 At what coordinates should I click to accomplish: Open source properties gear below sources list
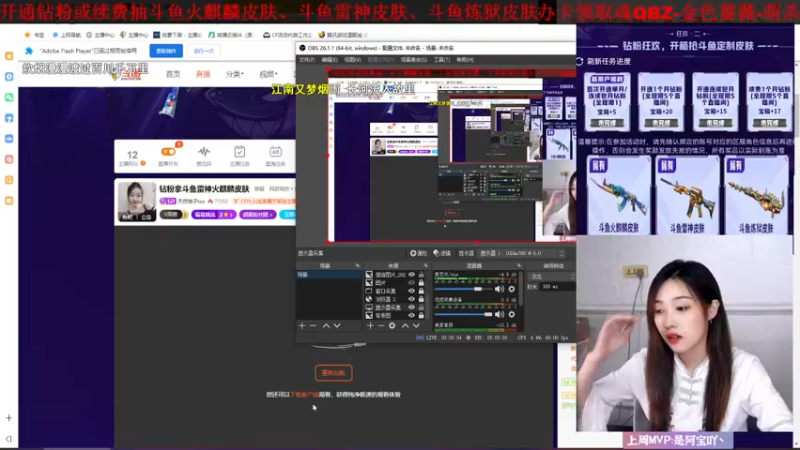392,326
